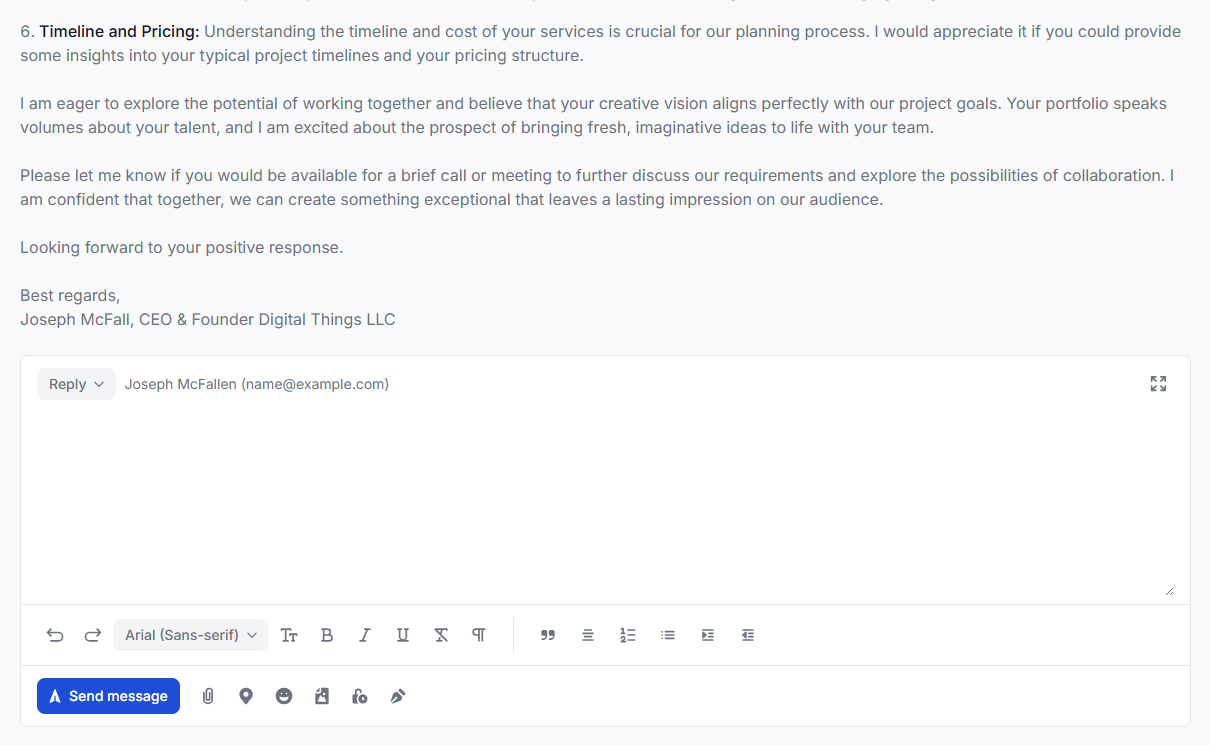Undo the last edit

click(55, 635)
